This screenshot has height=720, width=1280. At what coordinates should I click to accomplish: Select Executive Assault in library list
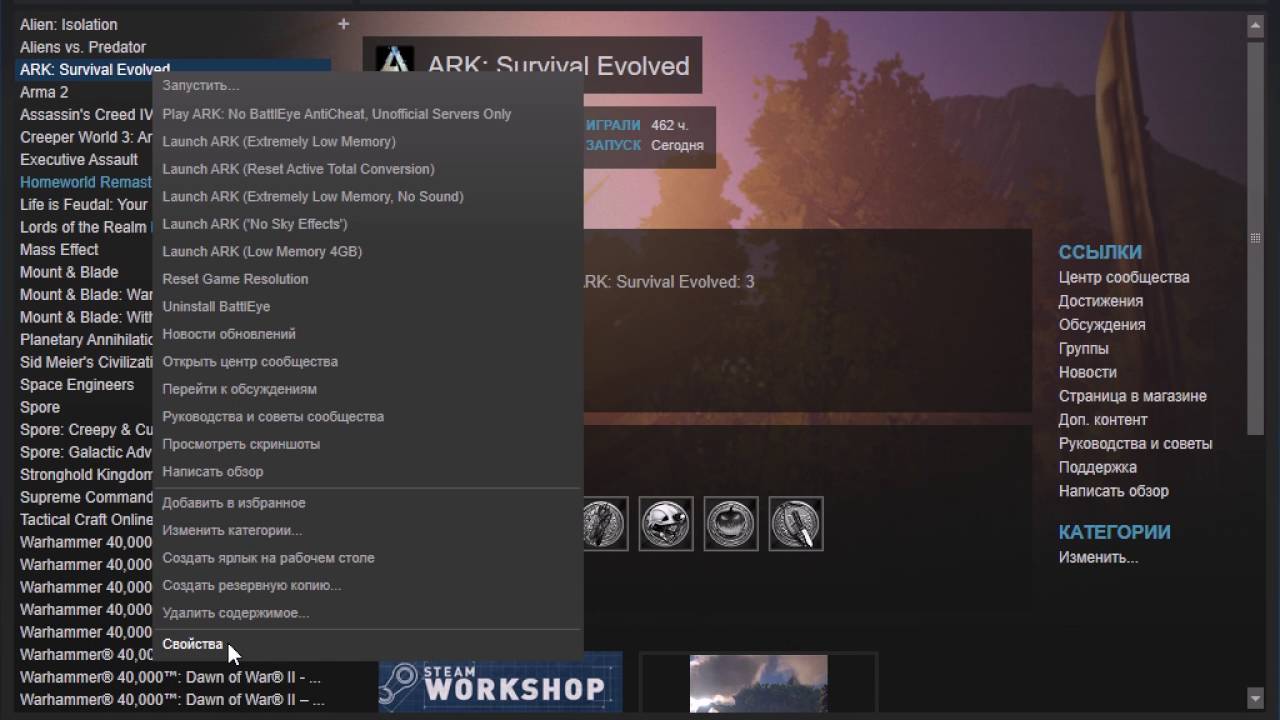[79, 159]
